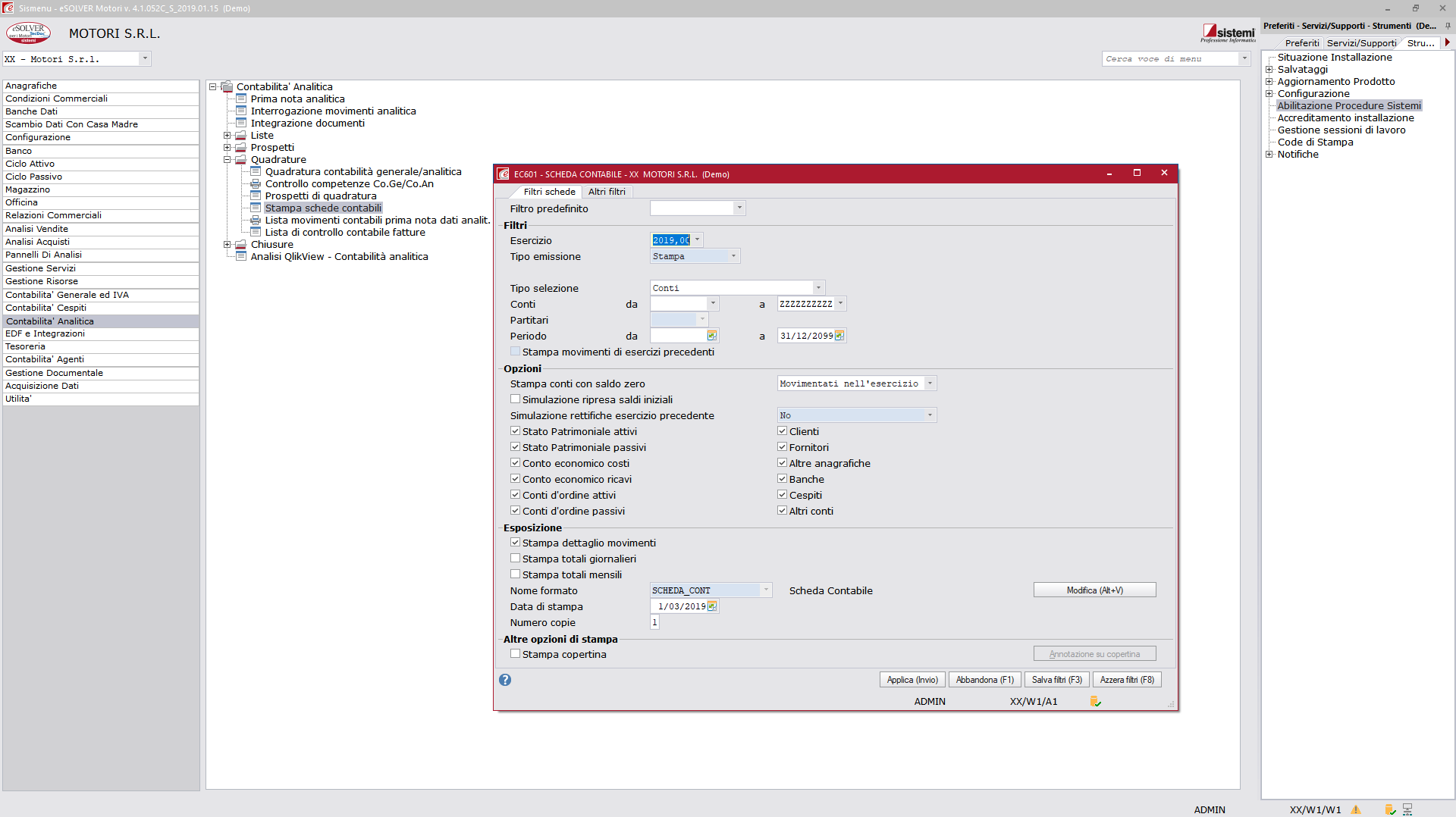Click Modifica (Alt+V) button
Screen dimensions: 1456x817
click(x=1094, y=590)
